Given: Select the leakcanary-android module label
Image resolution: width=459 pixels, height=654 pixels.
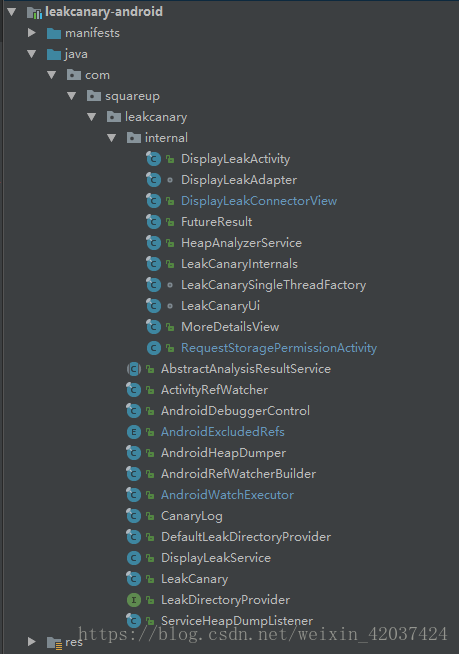Looking at the screenshot, I should coord(104,12).
